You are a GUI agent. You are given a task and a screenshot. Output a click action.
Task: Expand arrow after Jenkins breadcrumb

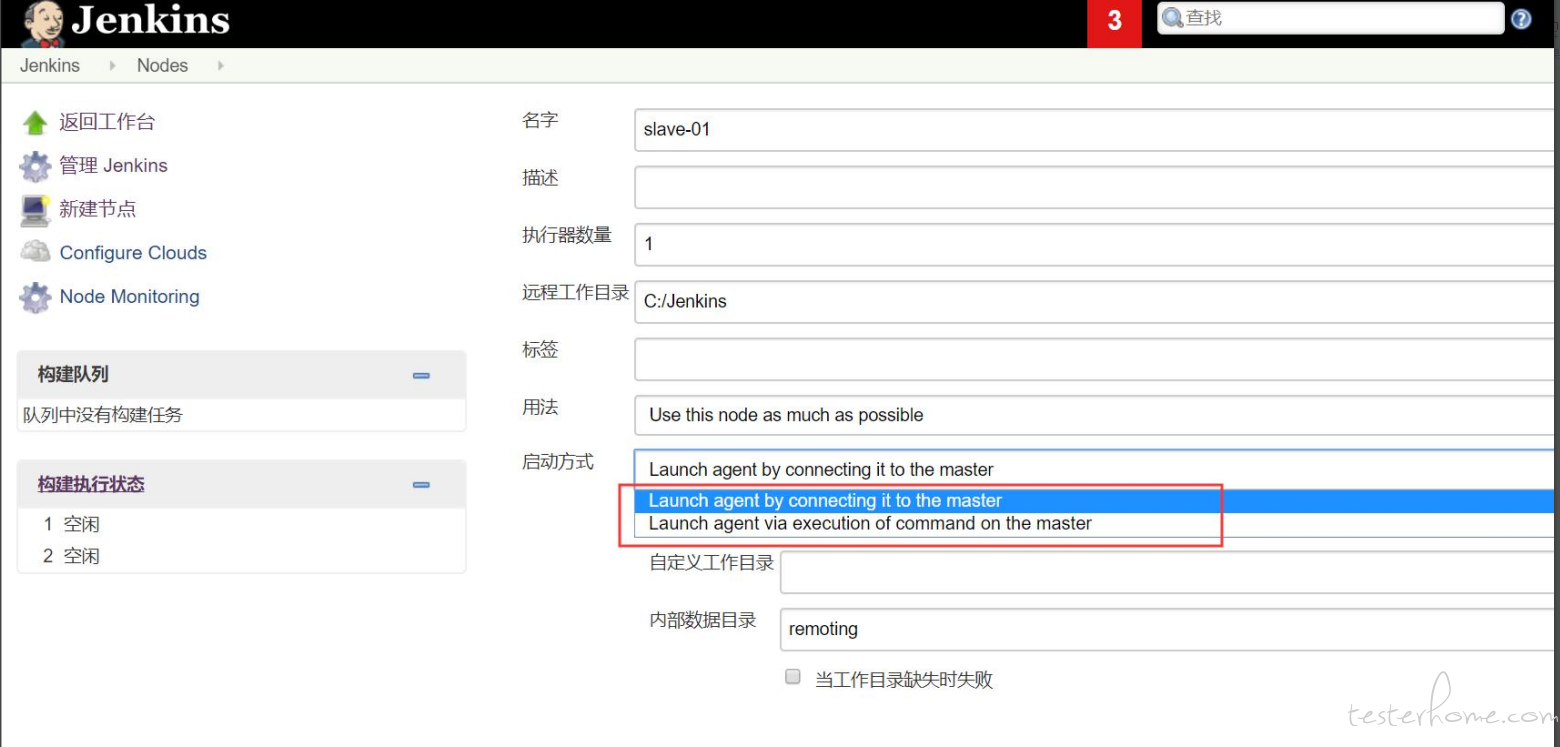coord(113,66)
